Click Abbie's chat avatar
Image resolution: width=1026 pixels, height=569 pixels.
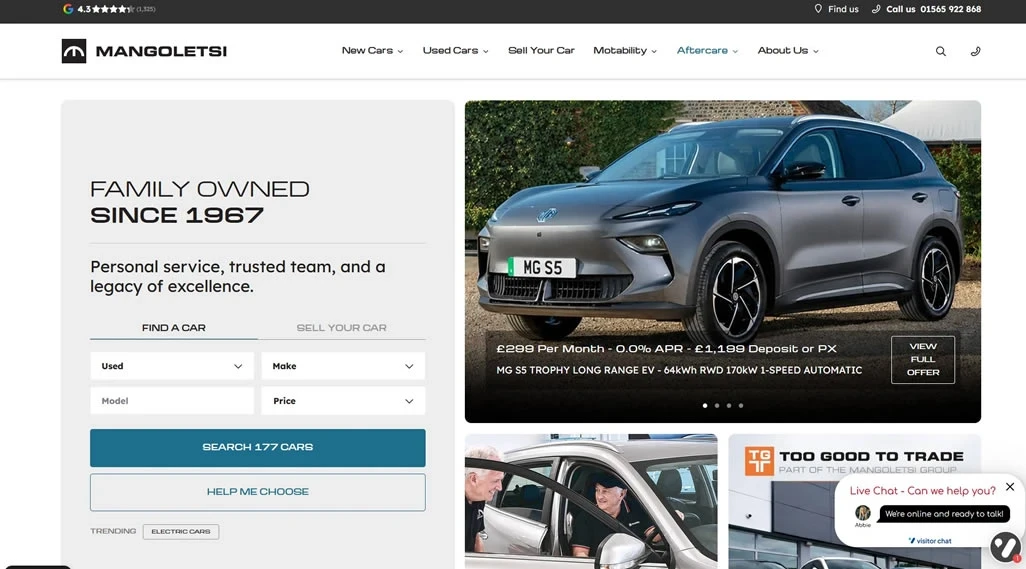863,513
